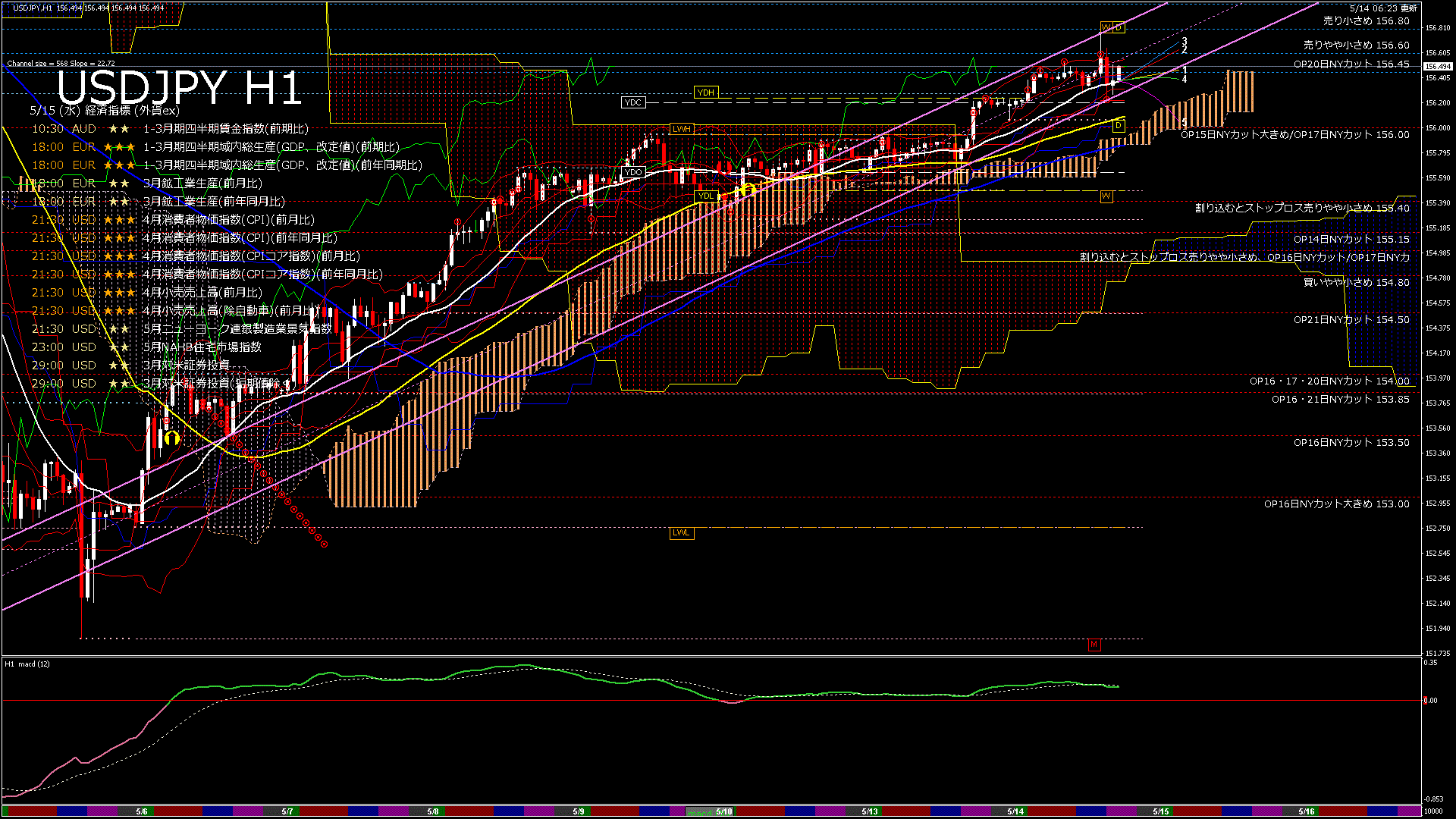Select the USD 4月小売売上高(前月比) event row

click(x=147, y=293)
